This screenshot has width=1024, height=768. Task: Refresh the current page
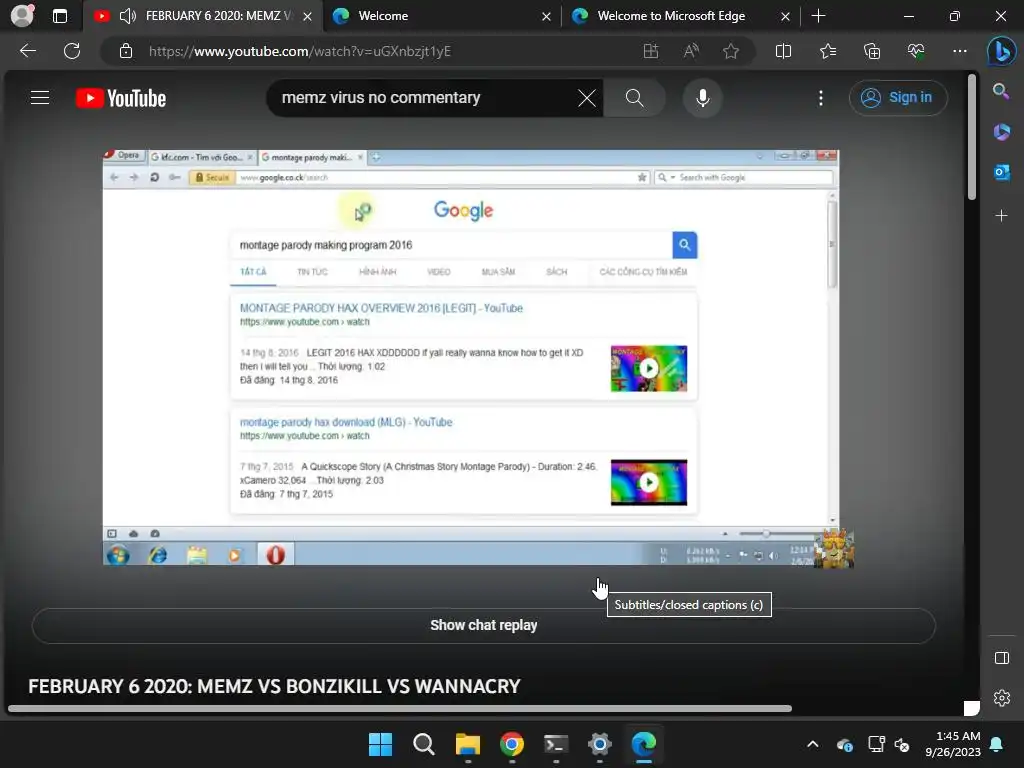coord(72,51)
